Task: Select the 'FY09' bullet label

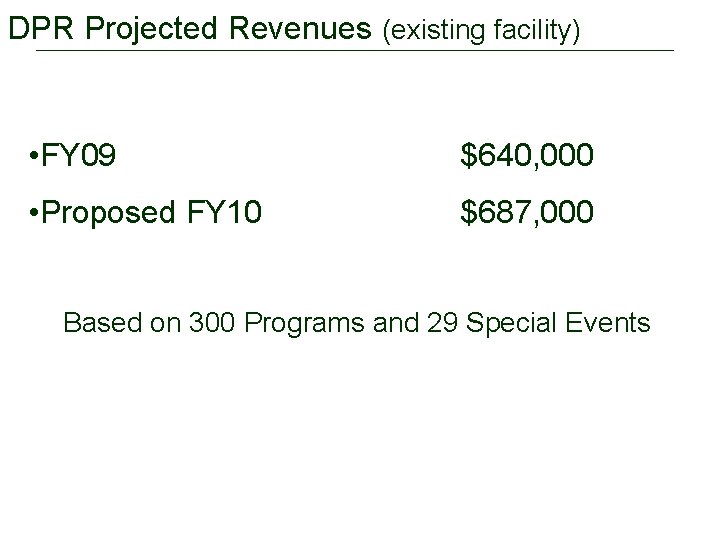Action: pyautogui.click(x=79, y=155)
